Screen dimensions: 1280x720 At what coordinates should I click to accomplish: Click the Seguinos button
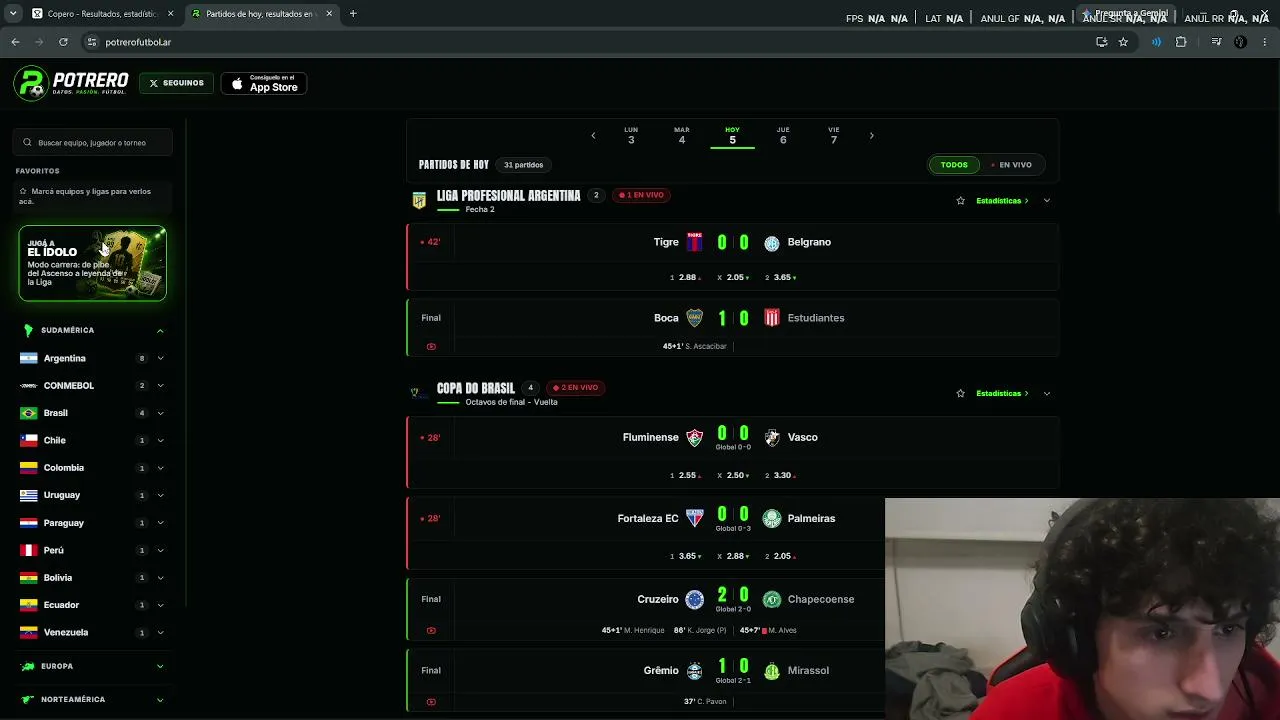coord(176,83)
